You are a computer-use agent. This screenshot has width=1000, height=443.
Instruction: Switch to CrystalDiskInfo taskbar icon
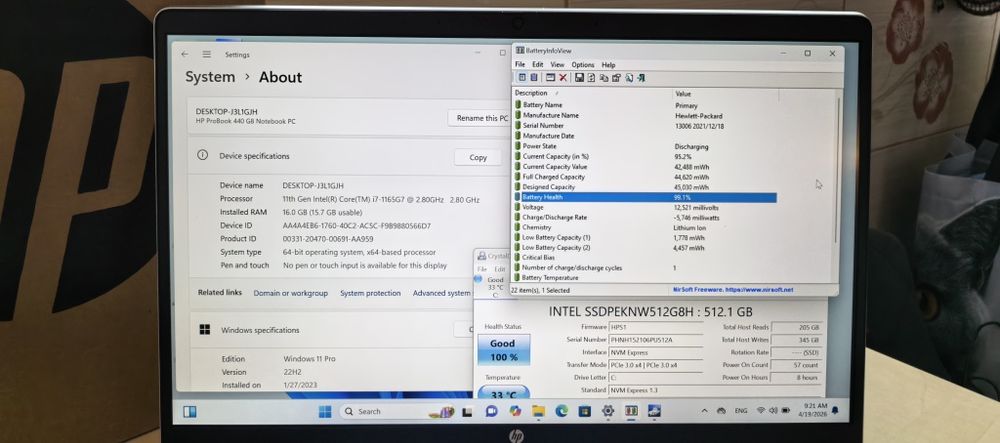tap(654, 411)
